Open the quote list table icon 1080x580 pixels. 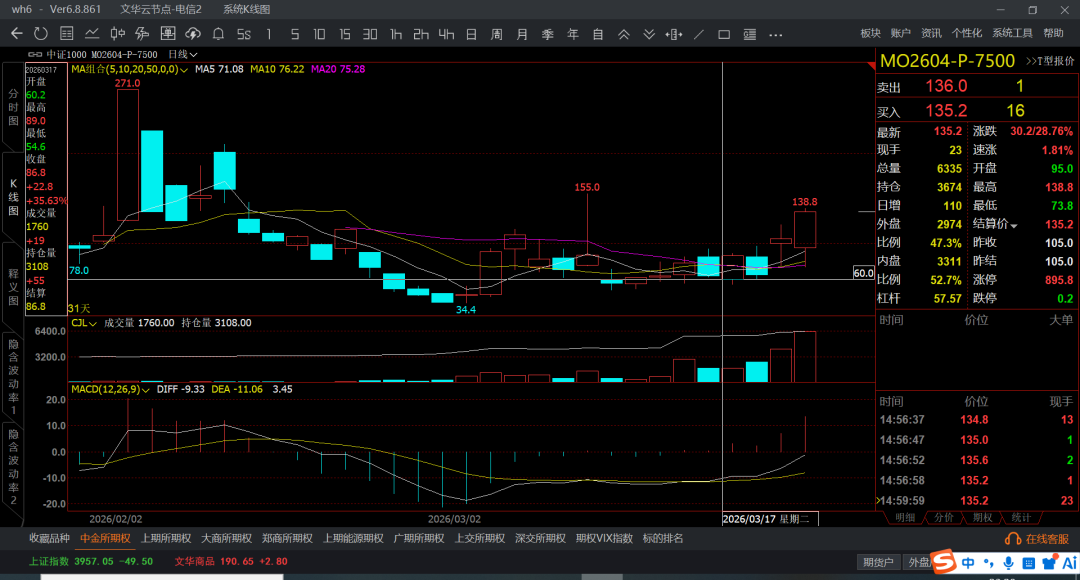[66, 33]
